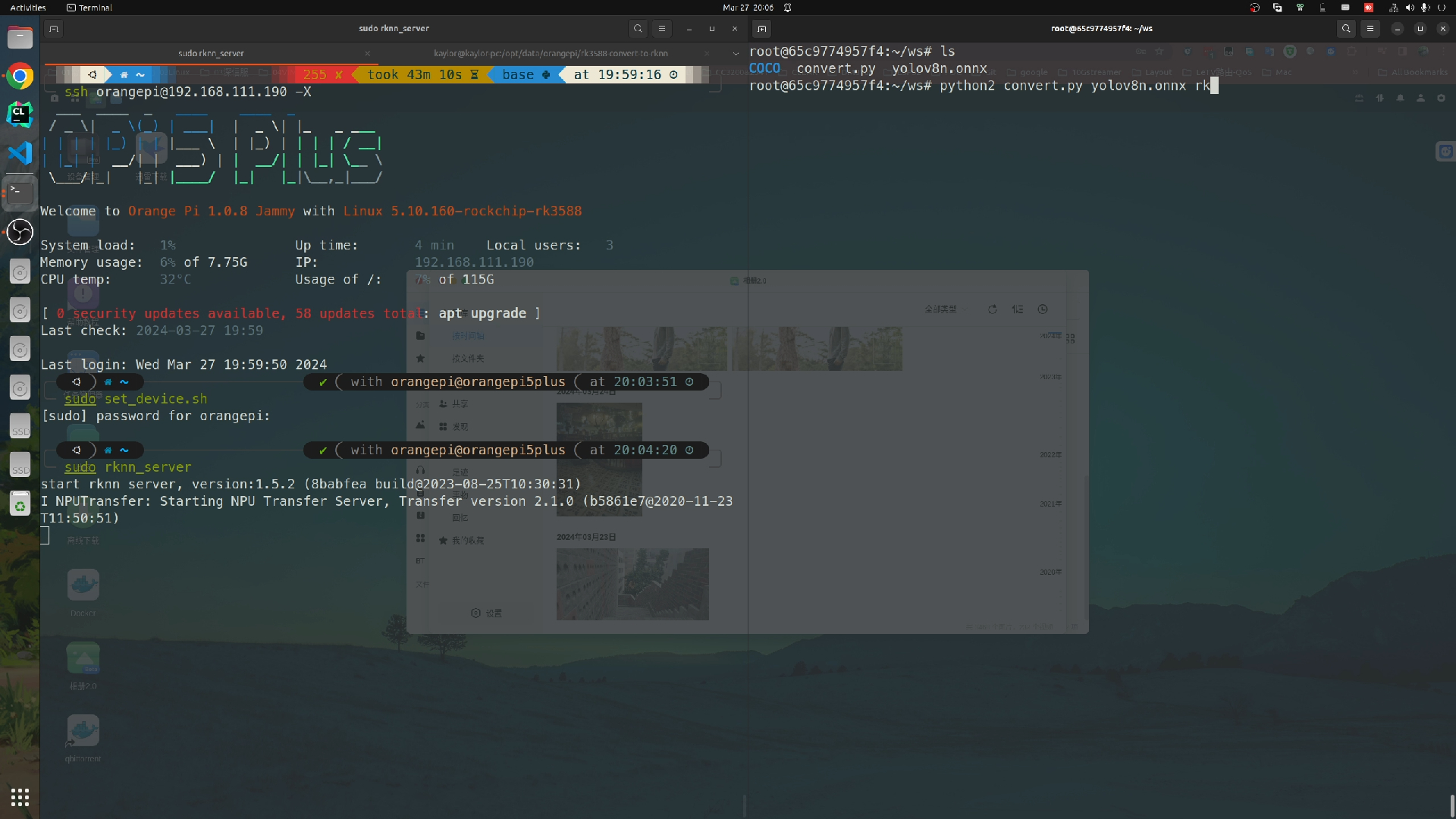Viewport: 1456px width, 819px height.
Task: Open the terminal search icon
Action: pos(637,28)
